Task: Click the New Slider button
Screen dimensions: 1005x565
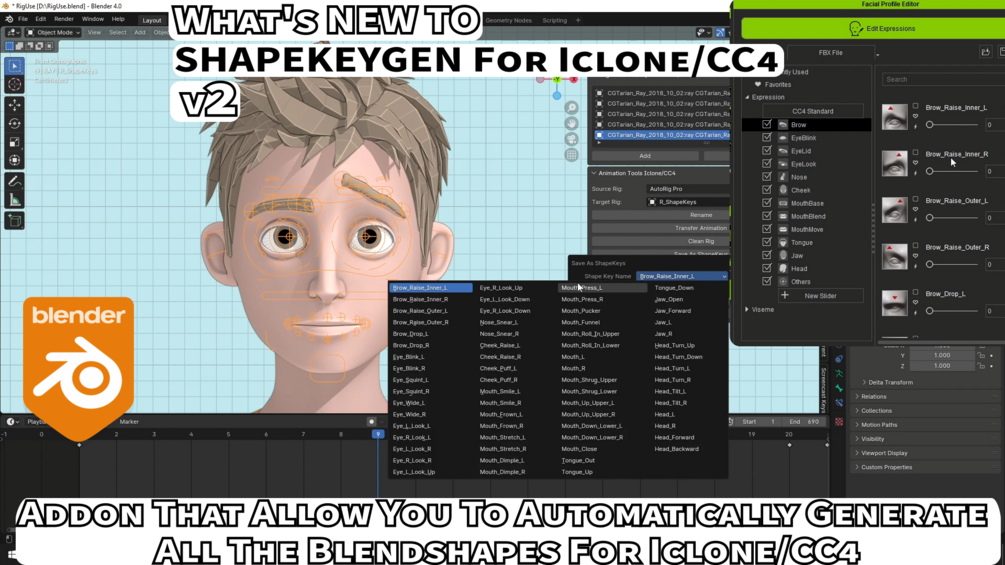Action: (820, 295)
